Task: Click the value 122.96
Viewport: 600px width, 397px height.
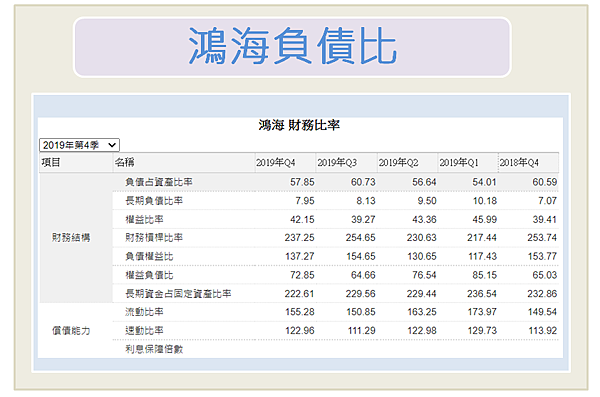Action: [x=300, y=331]
